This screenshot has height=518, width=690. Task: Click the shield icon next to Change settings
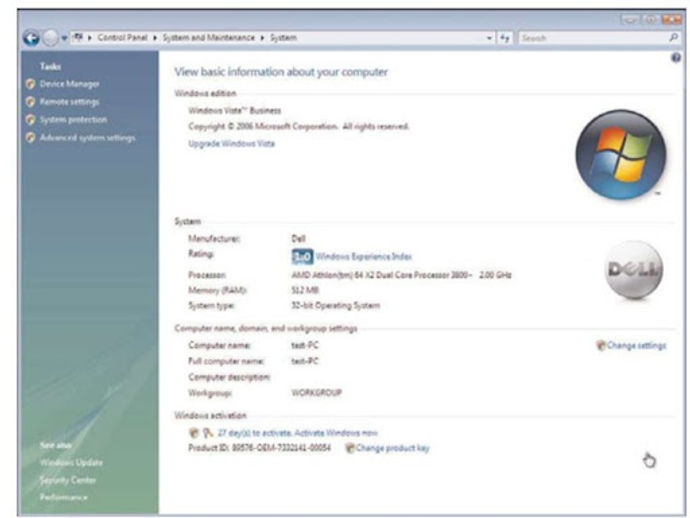tap(601, 345)
